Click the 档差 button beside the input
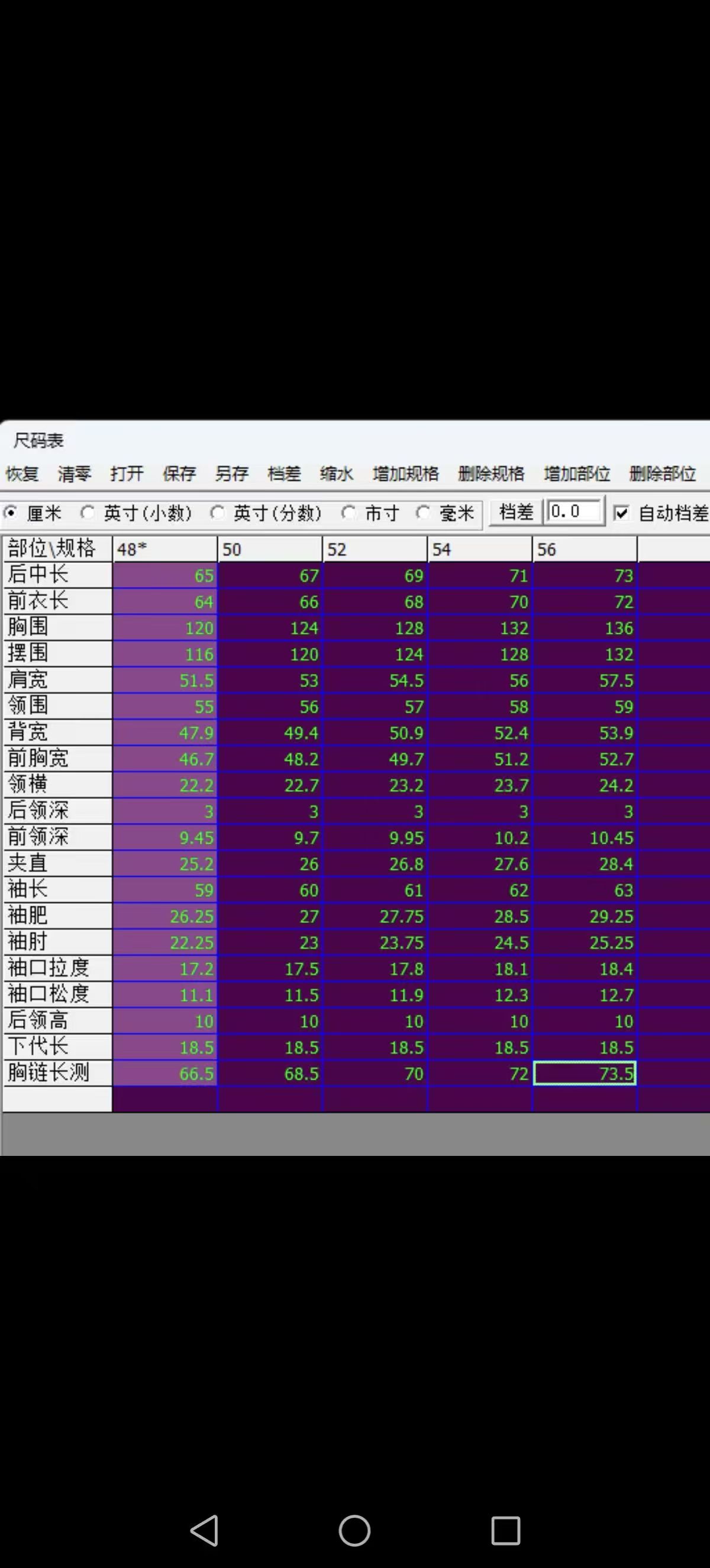 pyautogui.click(x=516, y=512)
